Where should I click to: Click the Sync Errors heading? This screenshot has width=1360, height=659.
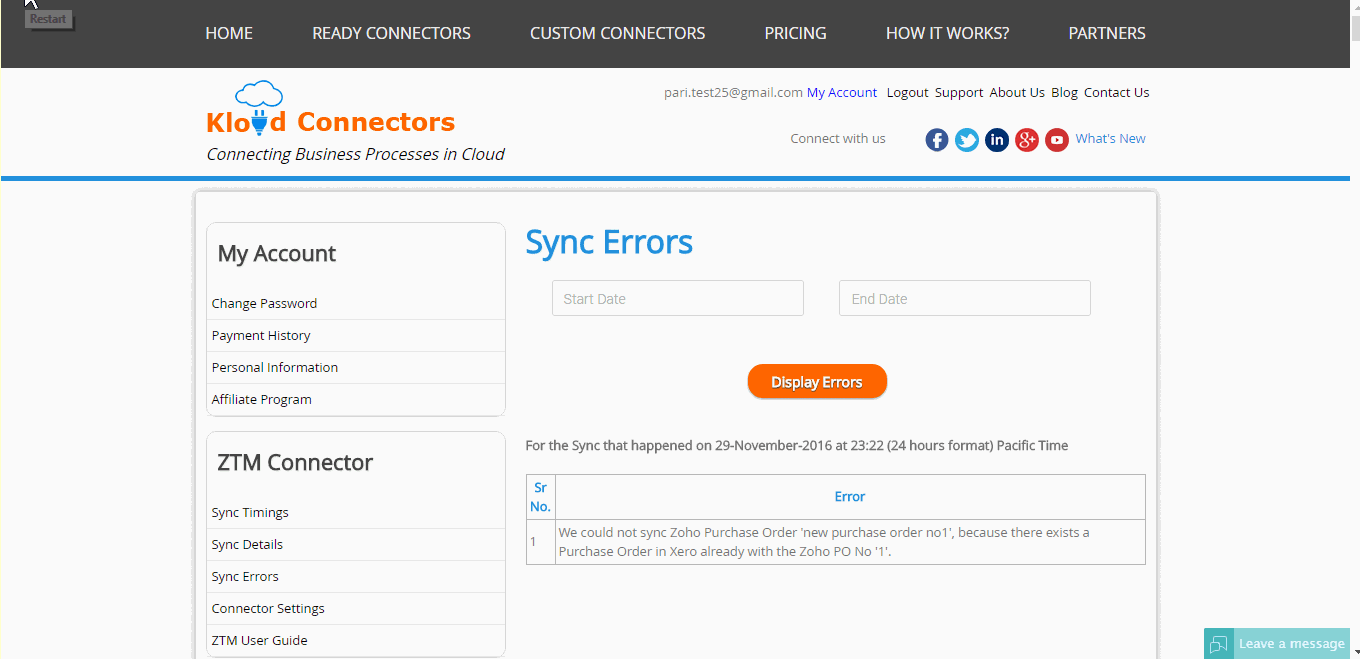(609, 242)
